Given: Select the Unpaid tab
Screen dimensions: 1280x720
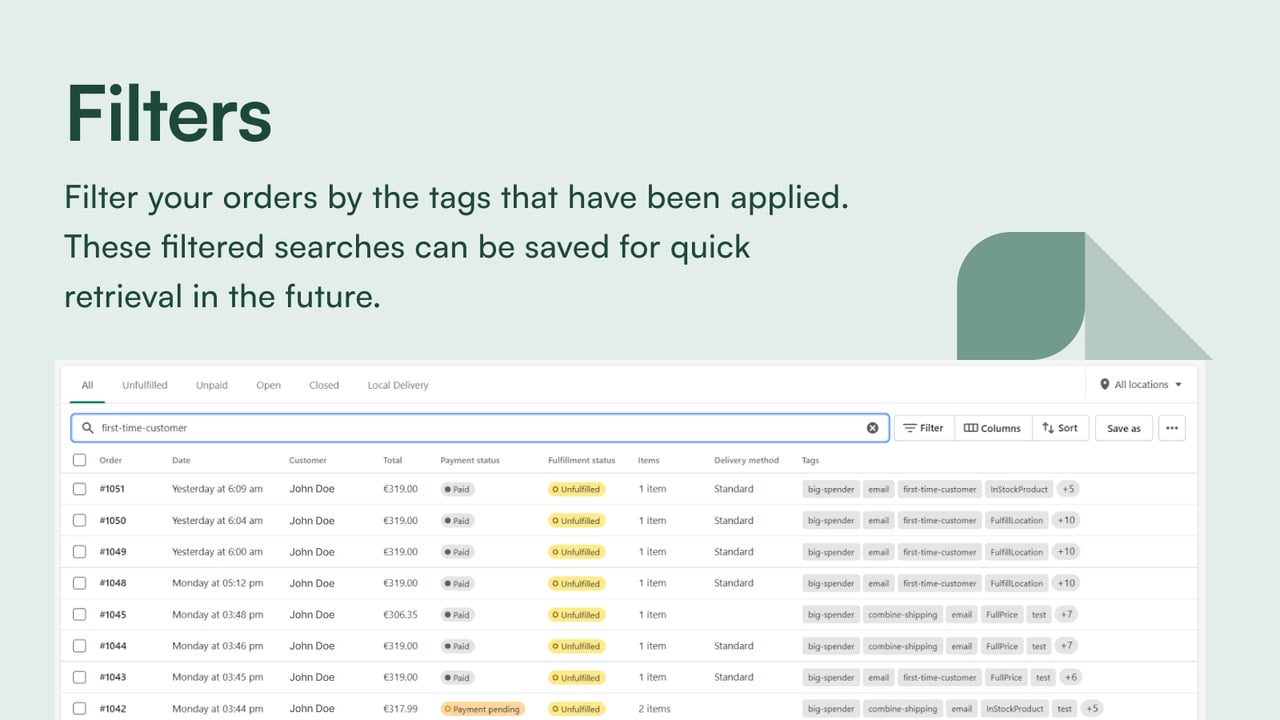Looking at the screenshot, I should pos(212,385).
